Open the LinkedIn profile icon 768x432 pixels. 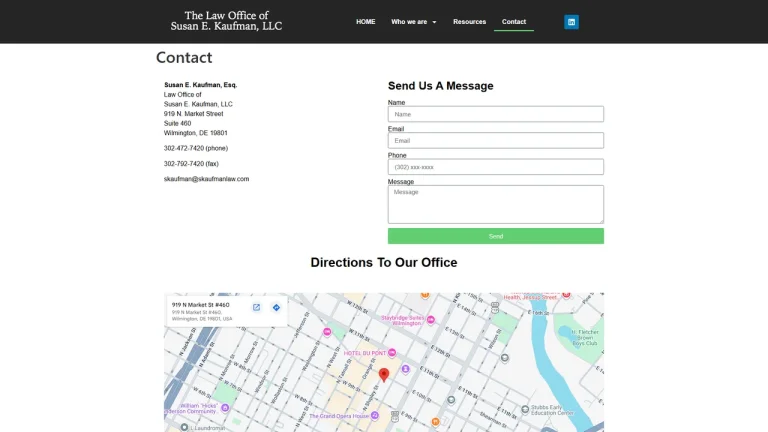pyautogui.click(x=571, y=22)
